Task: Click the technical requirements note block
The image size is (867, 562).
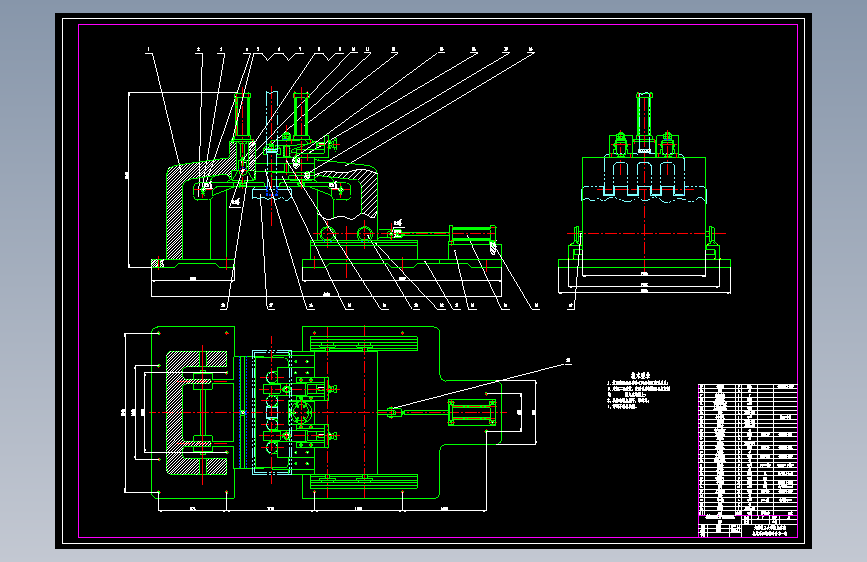Action: coord(639,391)
